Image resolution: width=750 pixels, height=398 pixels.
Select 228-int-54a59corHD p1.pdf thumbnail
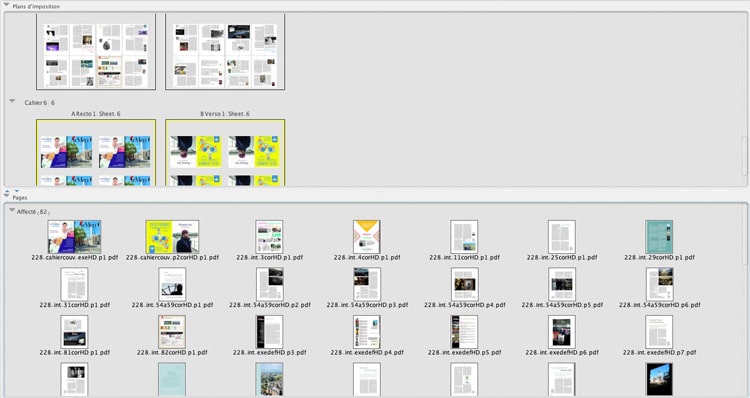point(172,284)
